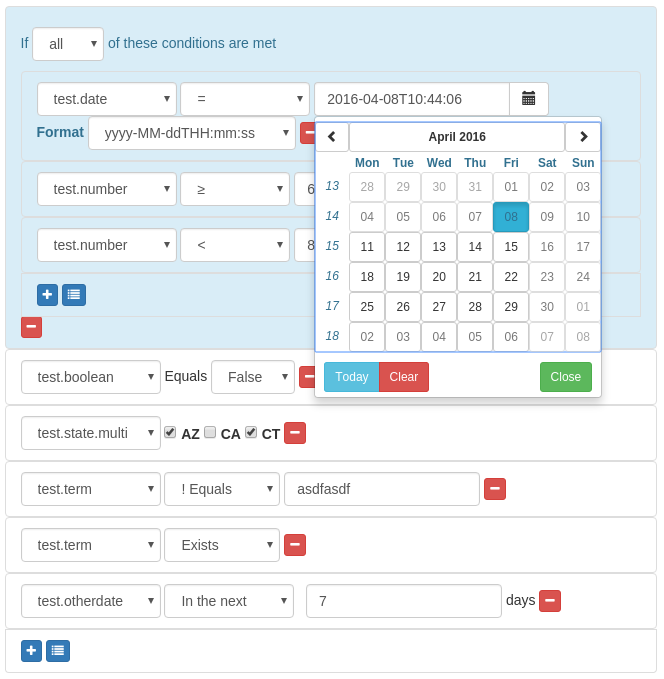
Task: Remove the test.state.multi condition with the minus icon
Action: click(295, 433)
